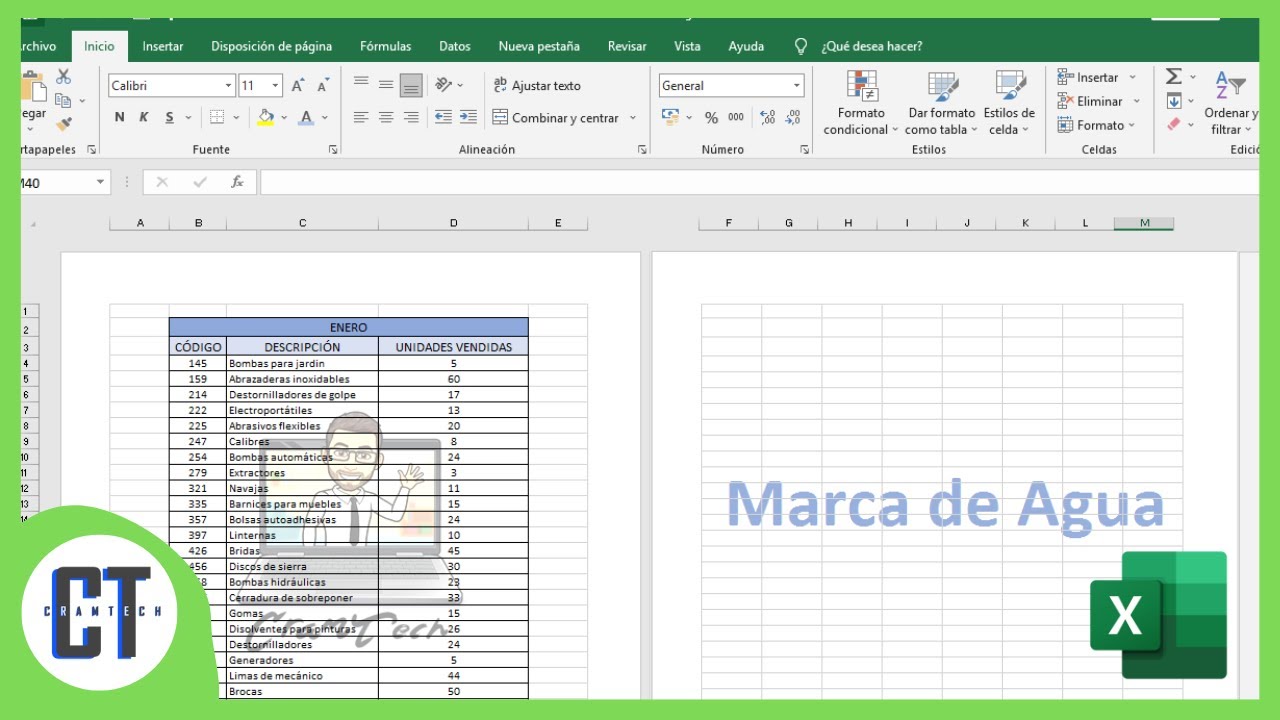
Task: Apply font color A
Action: [x=306, y=117]
